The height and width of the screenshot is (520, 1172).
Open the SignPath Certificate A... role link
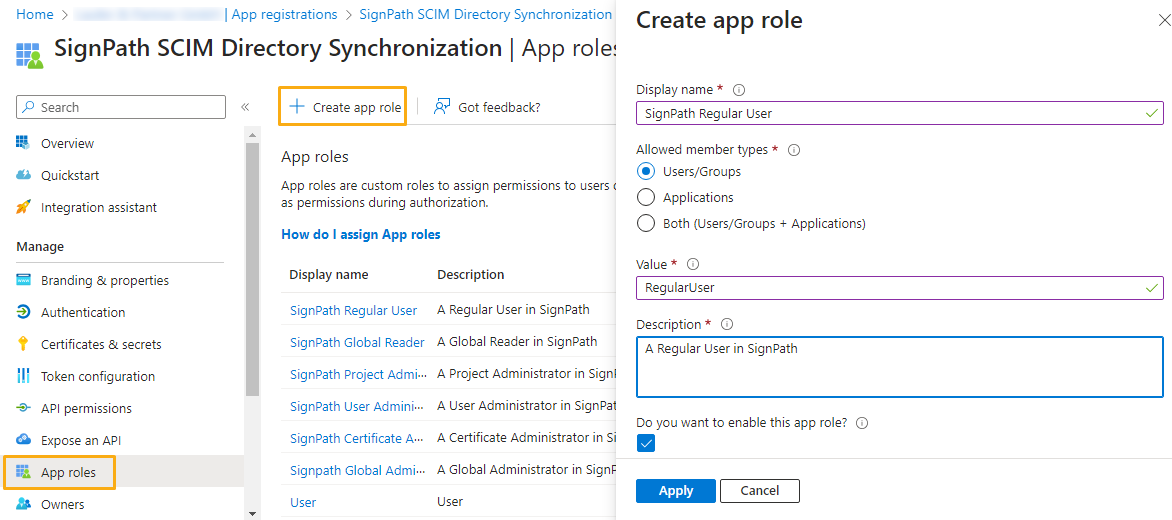(358, 438)
